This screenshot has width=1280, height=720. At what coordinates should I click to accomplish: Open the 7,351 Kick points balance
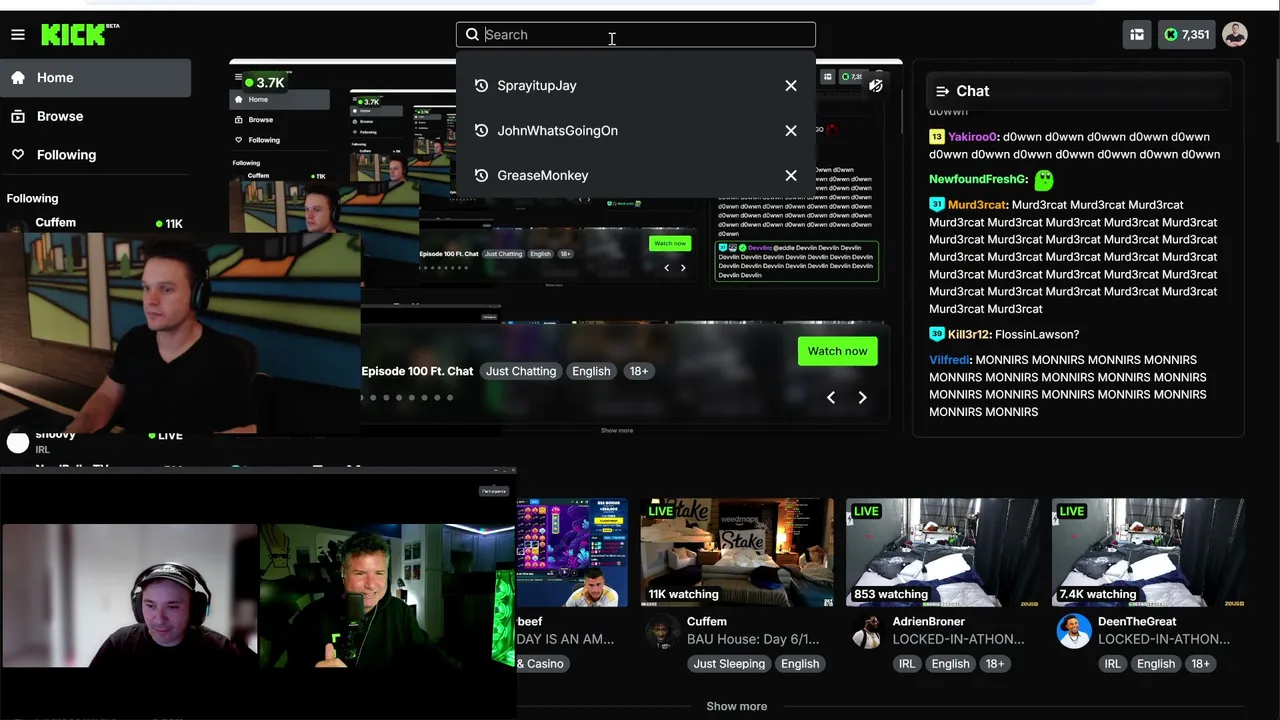1187,35
